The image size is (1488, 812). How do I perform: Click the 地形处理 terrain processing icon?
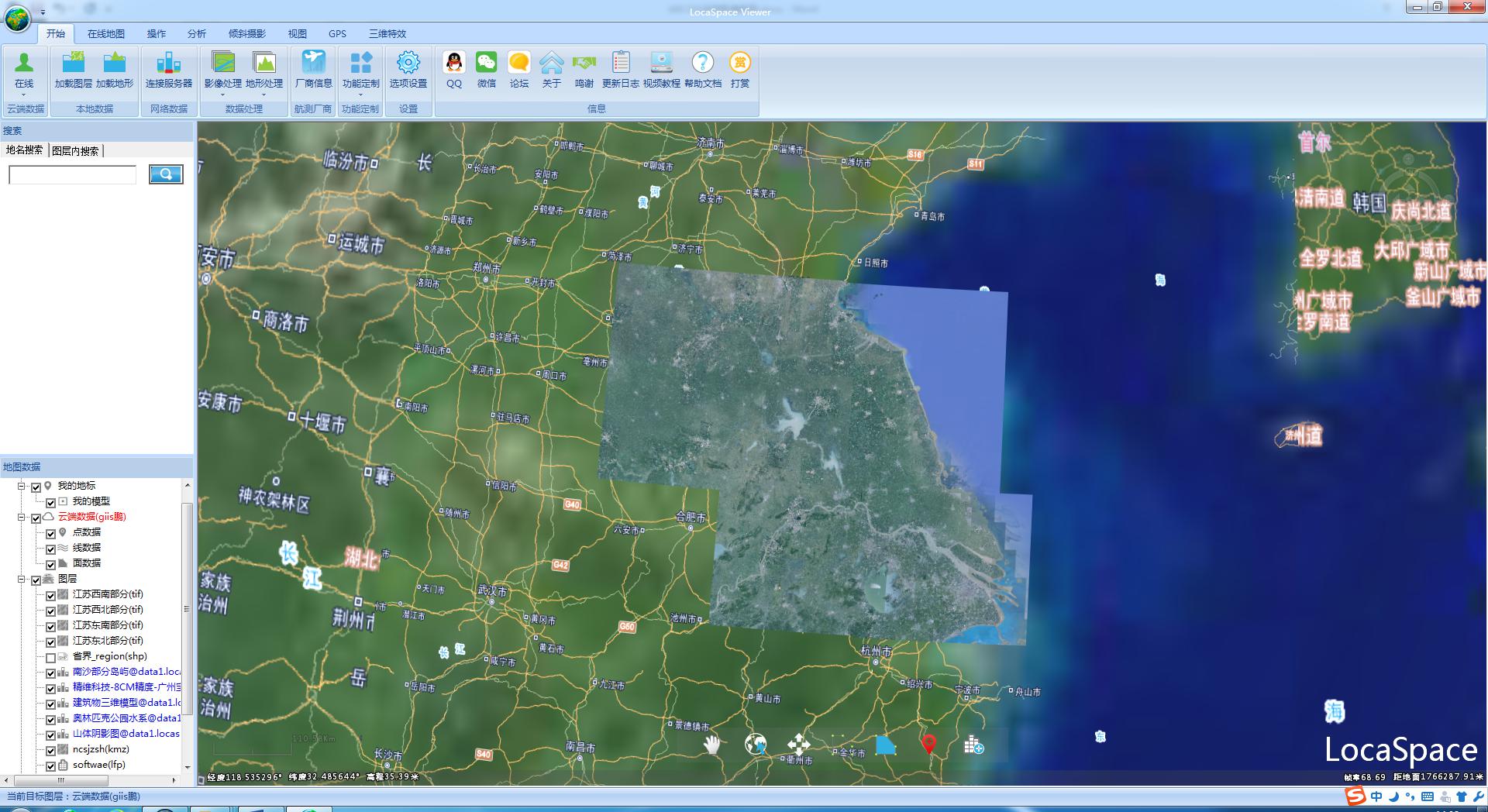[264, 63]
